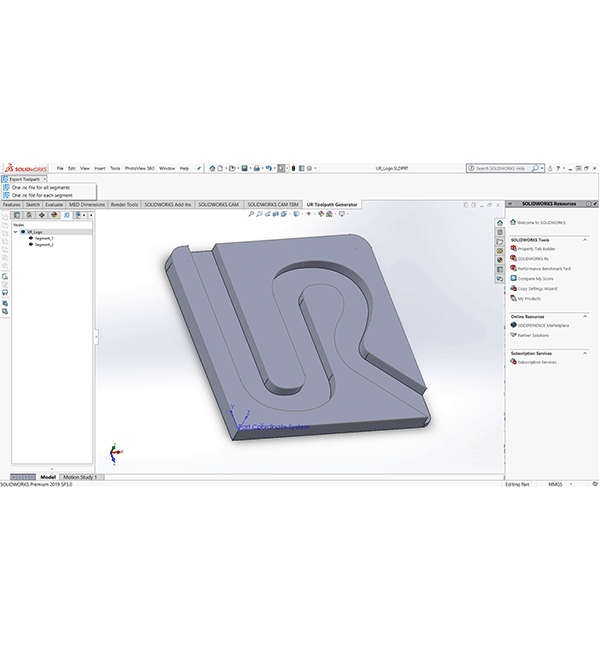600x650 pixels.
Task: Click the search magnifier icon in help box
Action: (x=535, y=168)
